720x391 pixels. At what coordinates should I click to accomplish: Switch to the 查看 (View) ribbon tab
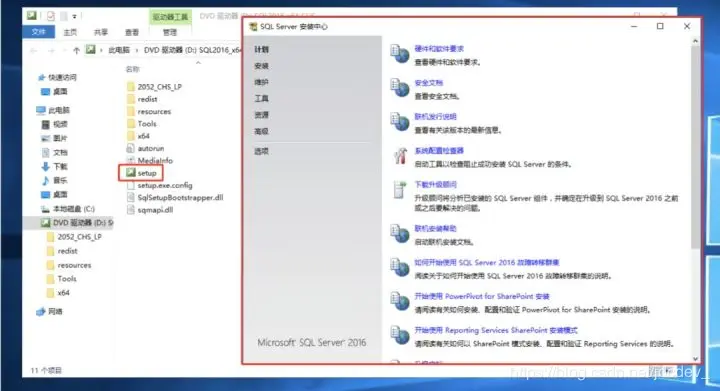coord(132,32)
